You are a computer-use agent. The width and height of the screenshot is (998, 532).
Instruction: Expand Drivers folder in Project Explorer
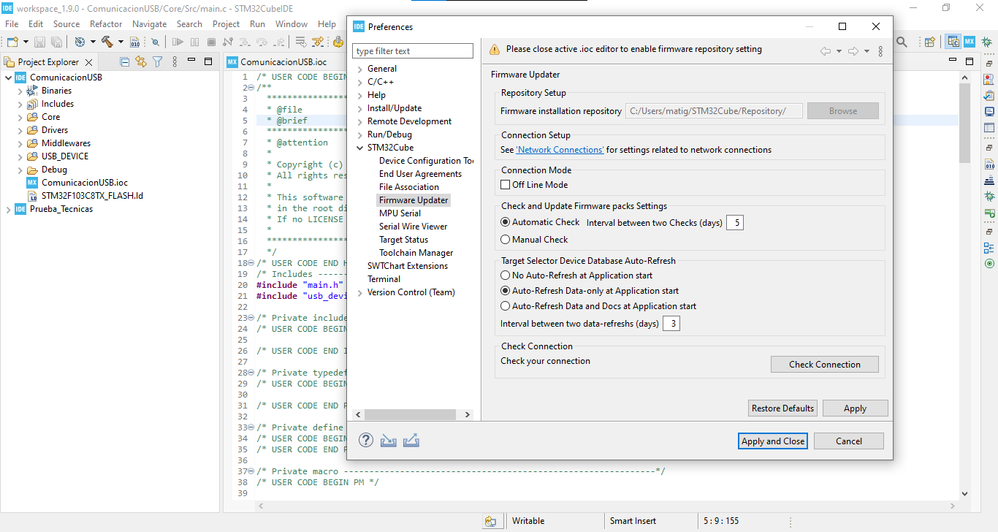click(20, 130)
